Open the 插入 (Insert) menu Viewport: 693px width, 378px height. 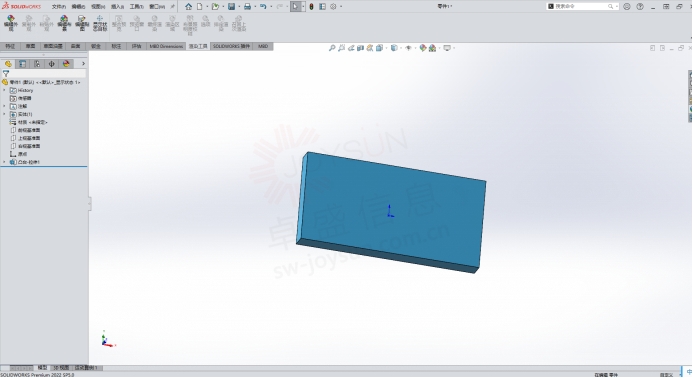click(x=117, y=7)
